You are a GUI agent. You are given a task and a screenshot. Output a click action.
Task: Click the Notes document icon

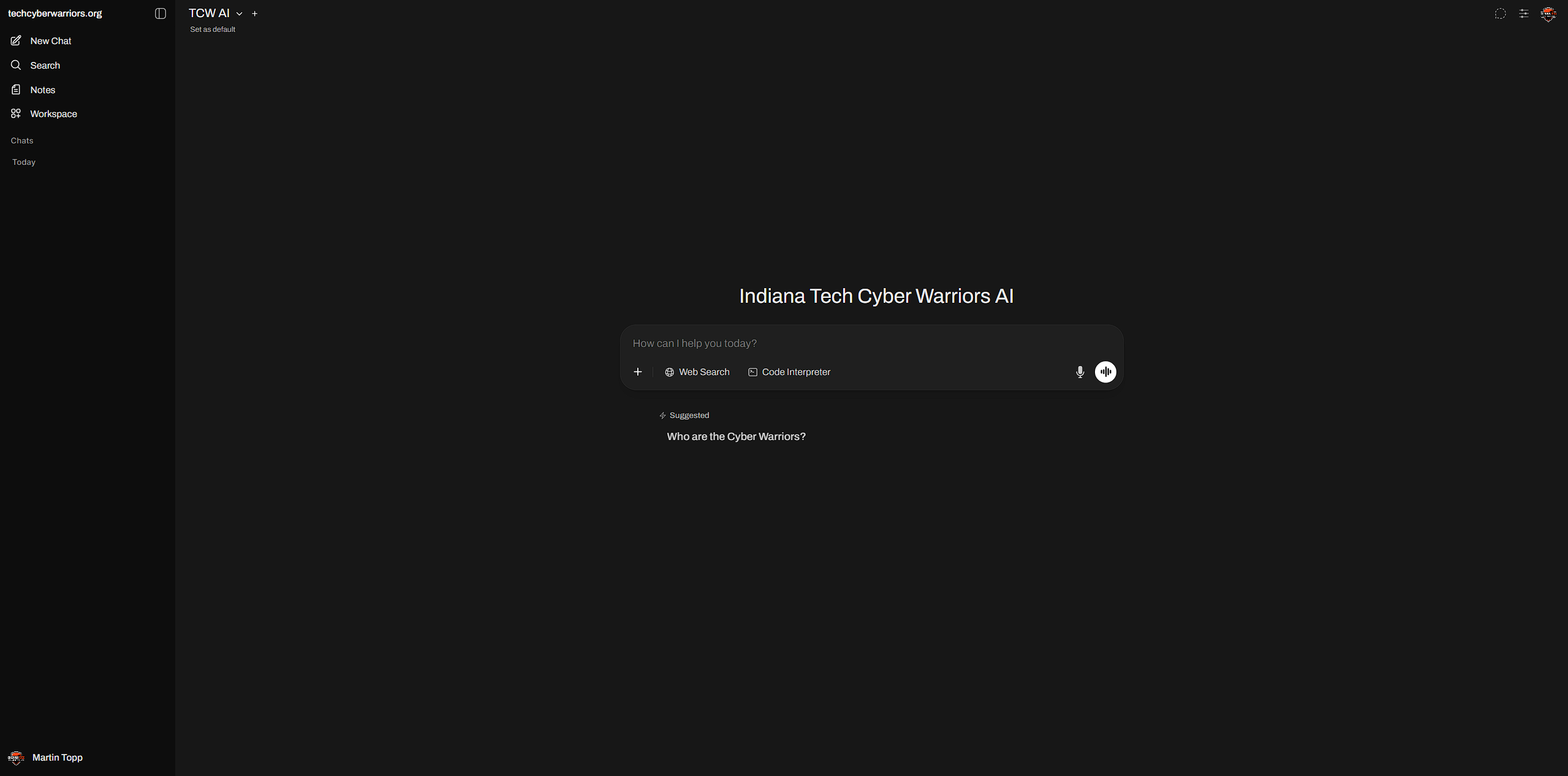click(16, 89)
